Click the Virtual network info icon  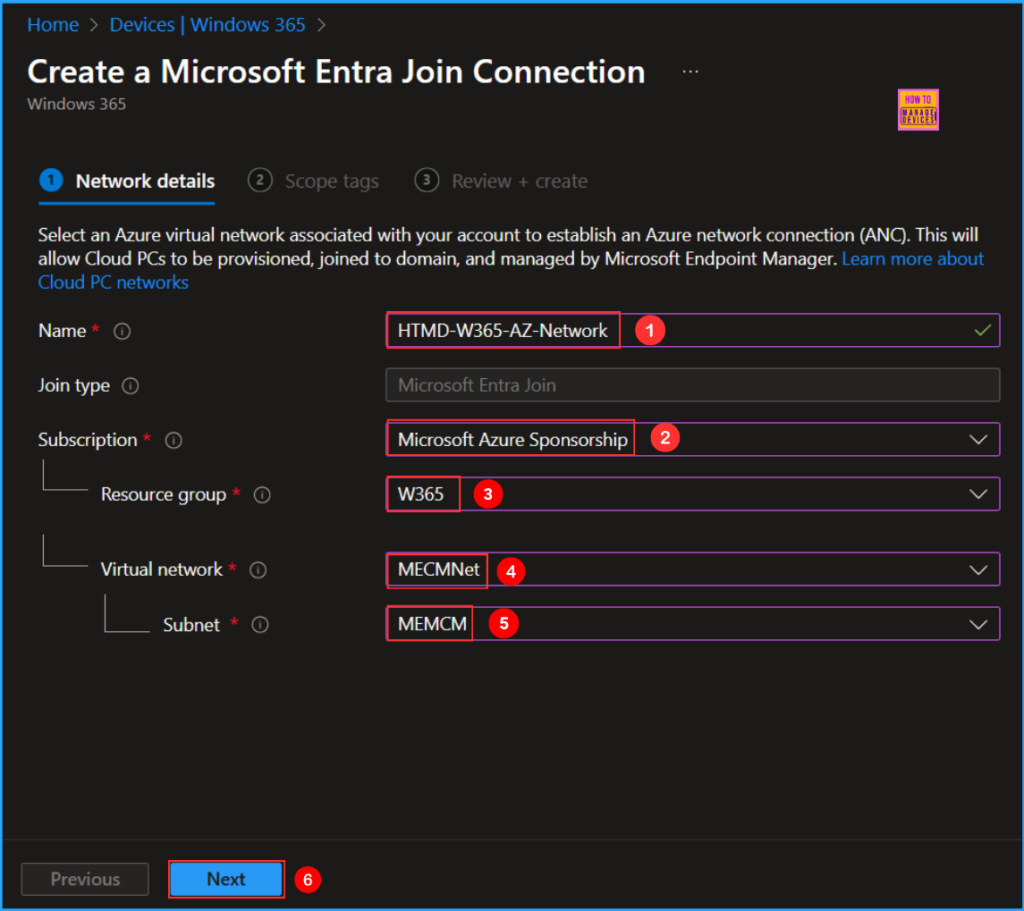[x=259, y=570]
